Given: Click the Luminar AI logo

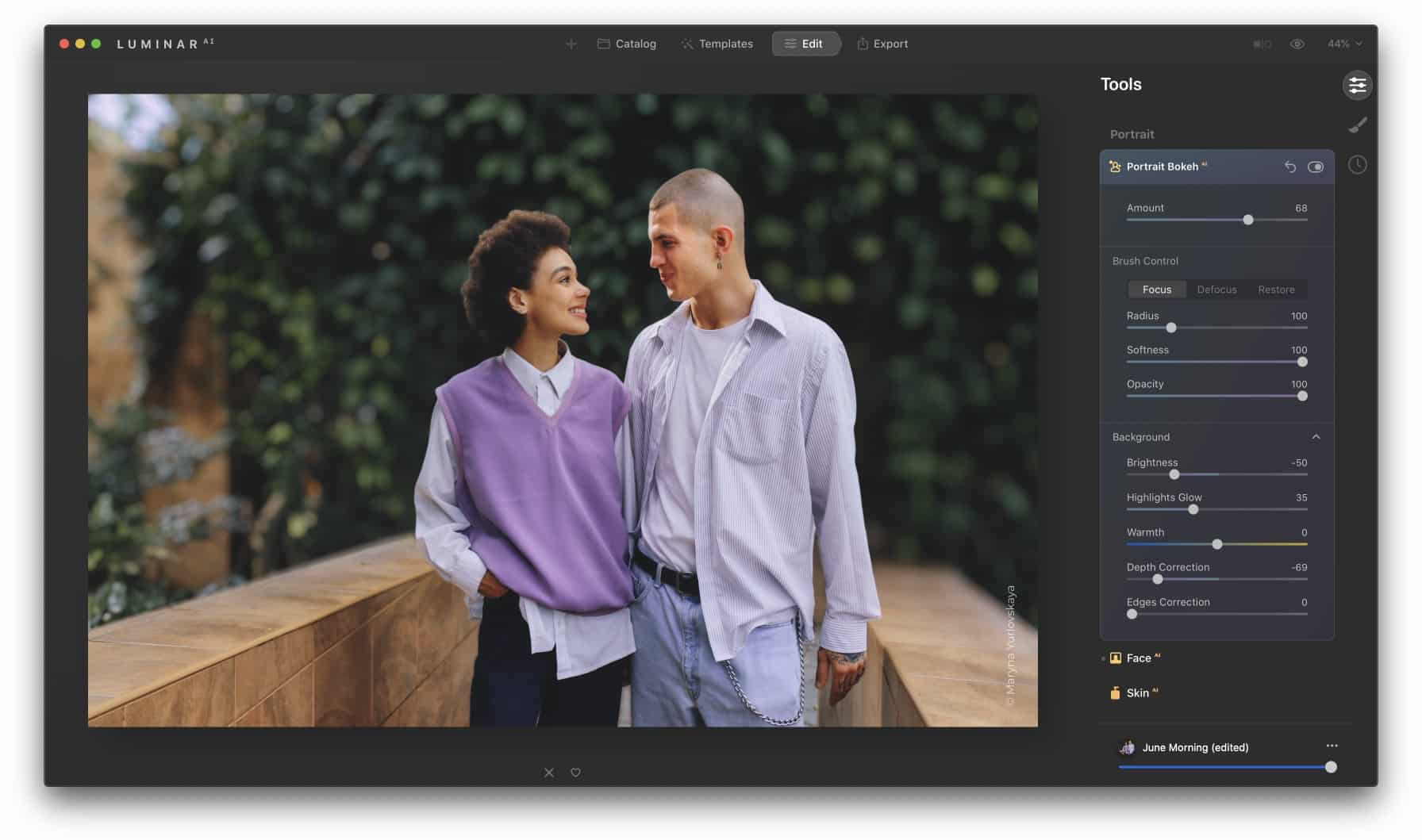Looking at the screenshot, I should [165, 44].
